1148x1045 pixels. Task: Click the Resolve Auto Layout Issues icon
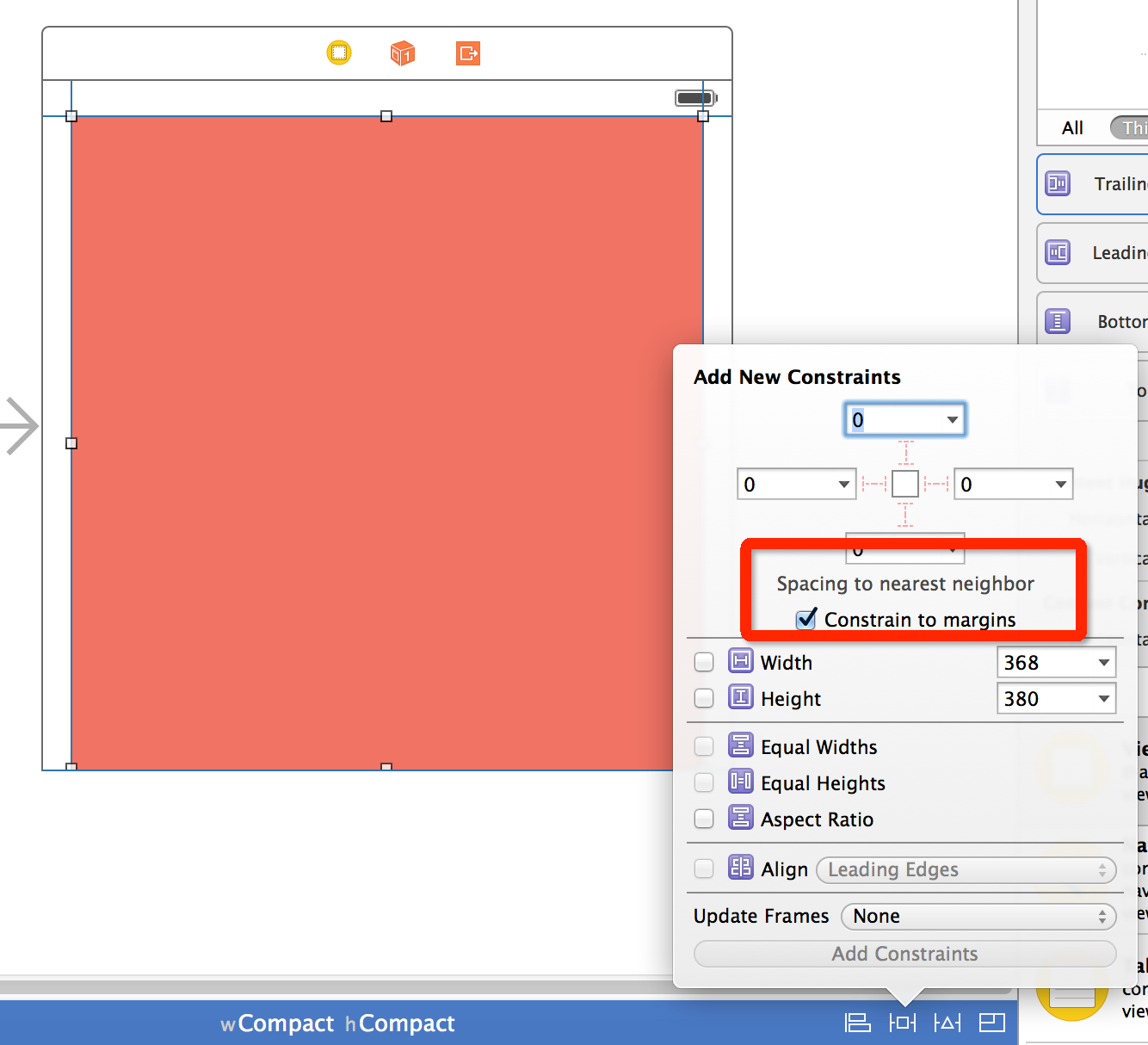pos(947,1023)
